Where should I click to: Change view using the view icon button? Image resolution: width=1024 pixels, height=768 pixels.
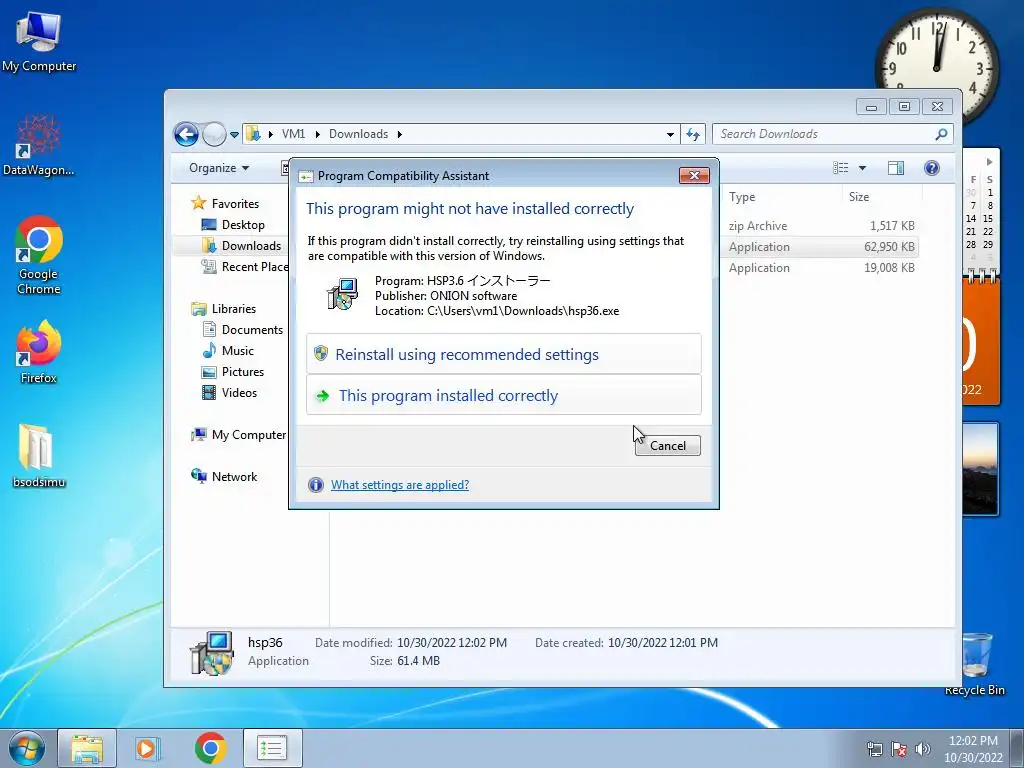(840, 168)
